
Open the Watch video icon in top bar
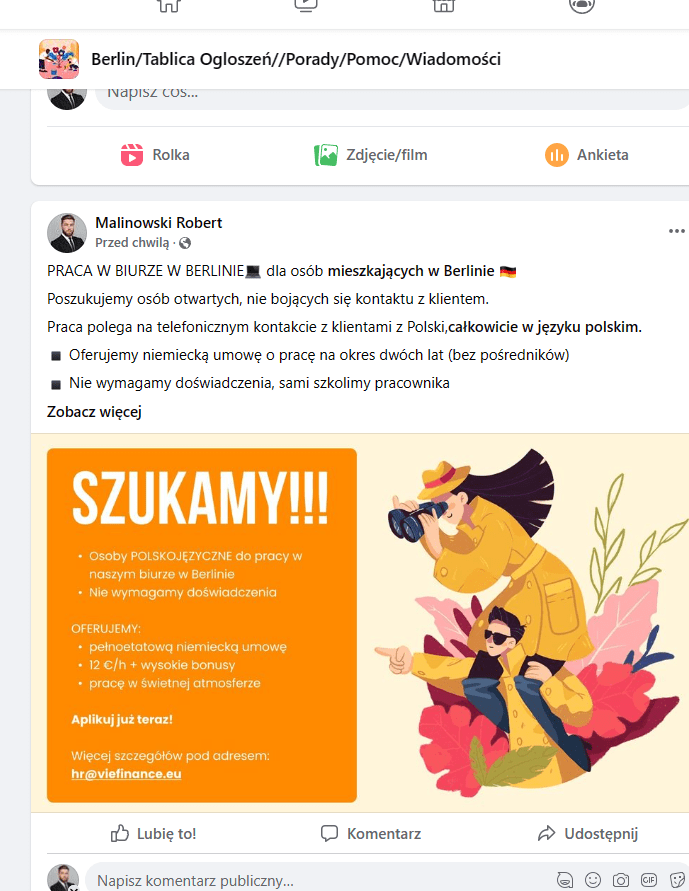point(306,6)
